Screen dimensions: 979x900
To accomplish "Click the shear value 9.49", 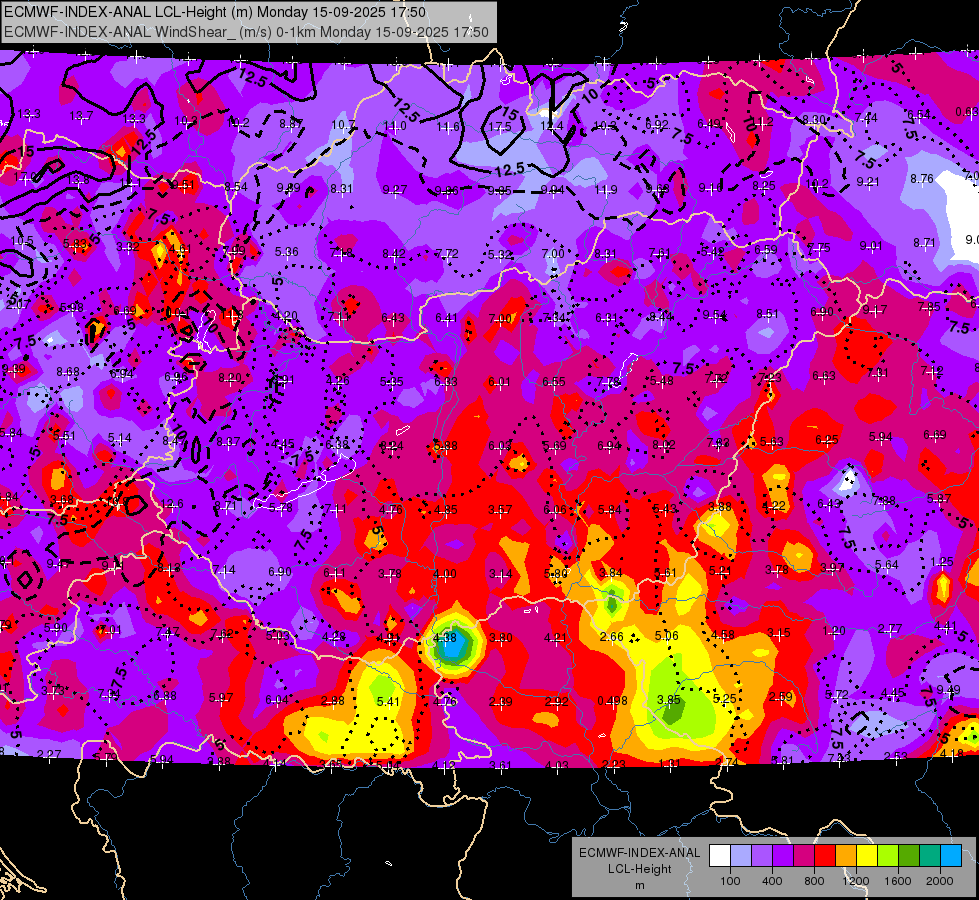I will (x=948, y=690).
